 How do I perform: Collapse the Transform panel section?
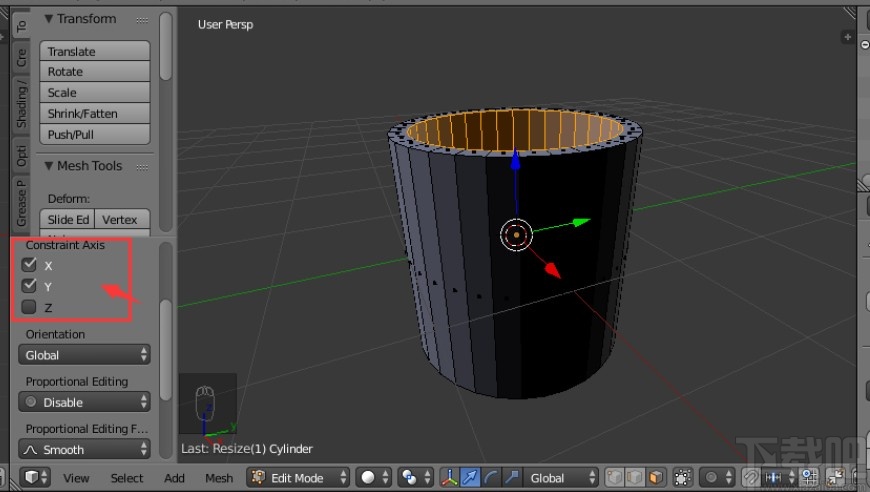[x=48, y=19]
